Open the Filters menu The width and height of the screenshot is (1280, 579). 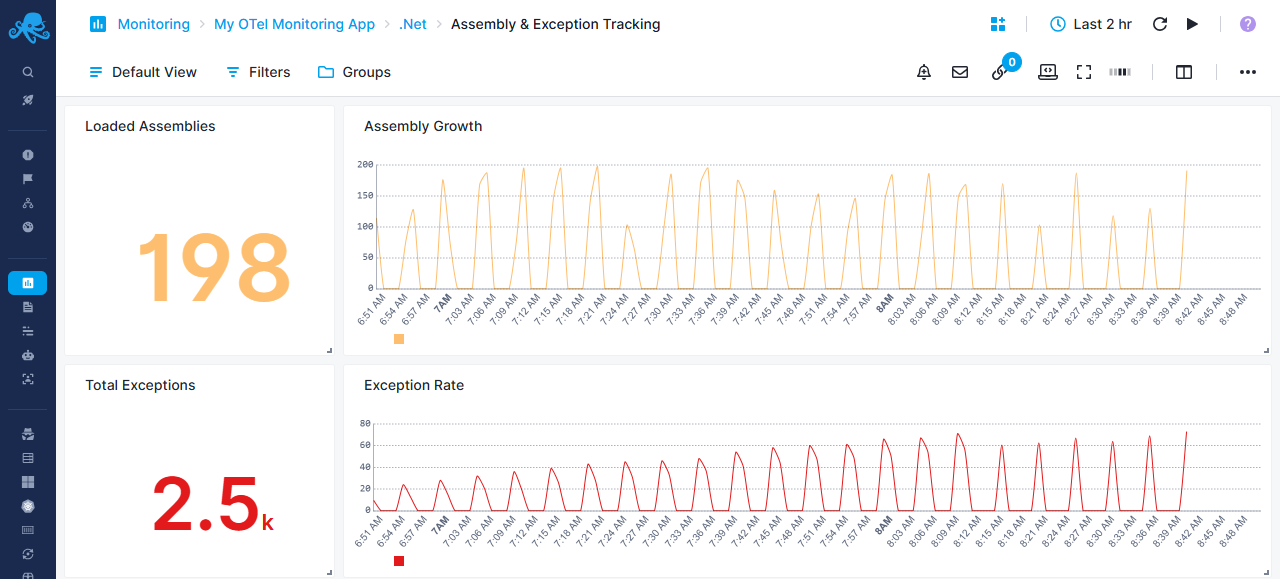click(x=257, y=71)
